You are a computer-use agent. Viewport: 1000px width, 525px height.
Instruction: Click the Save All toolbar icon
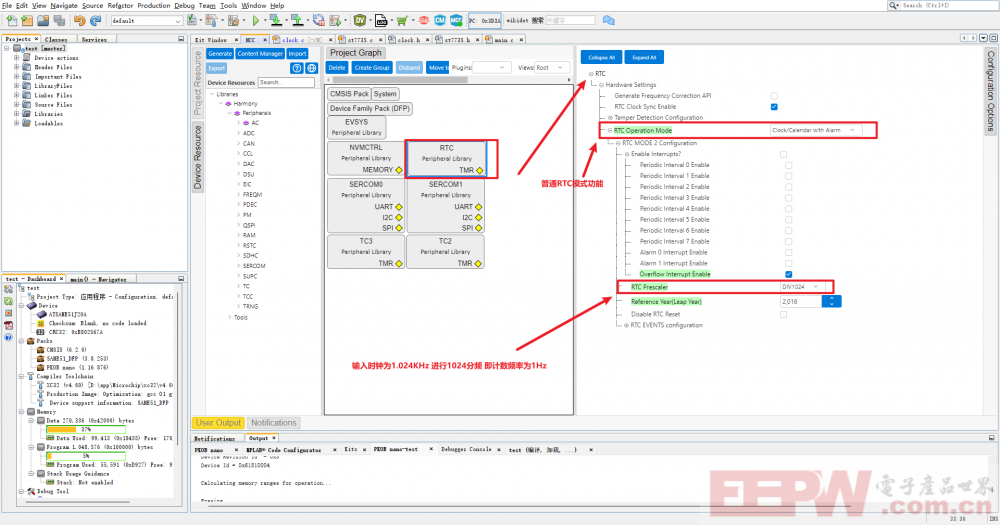pyautogui.click(x=59, y=20)
